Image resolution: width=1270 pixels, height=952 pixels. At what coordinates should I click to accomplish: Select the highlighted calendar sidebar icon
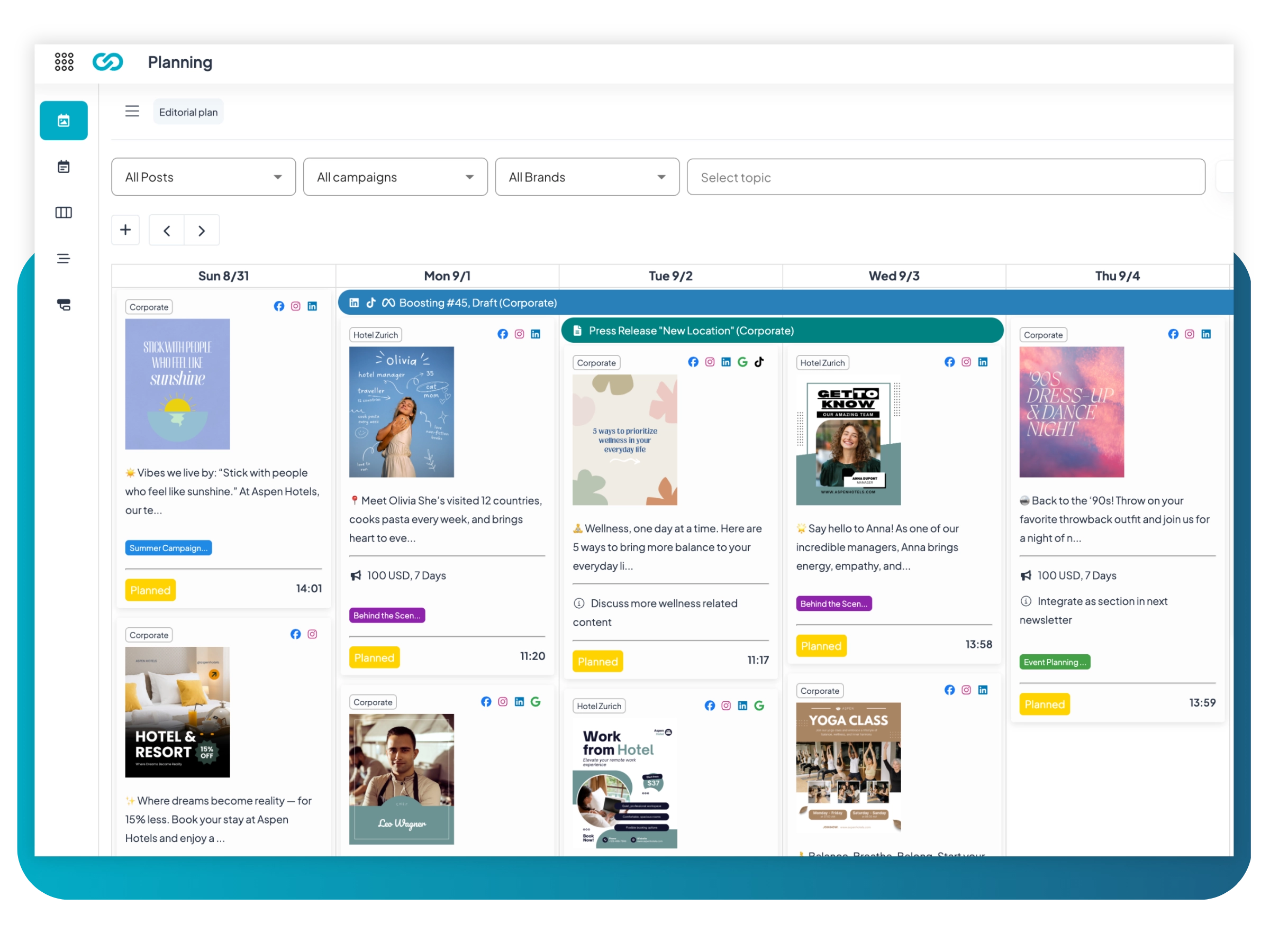(63, 121)
